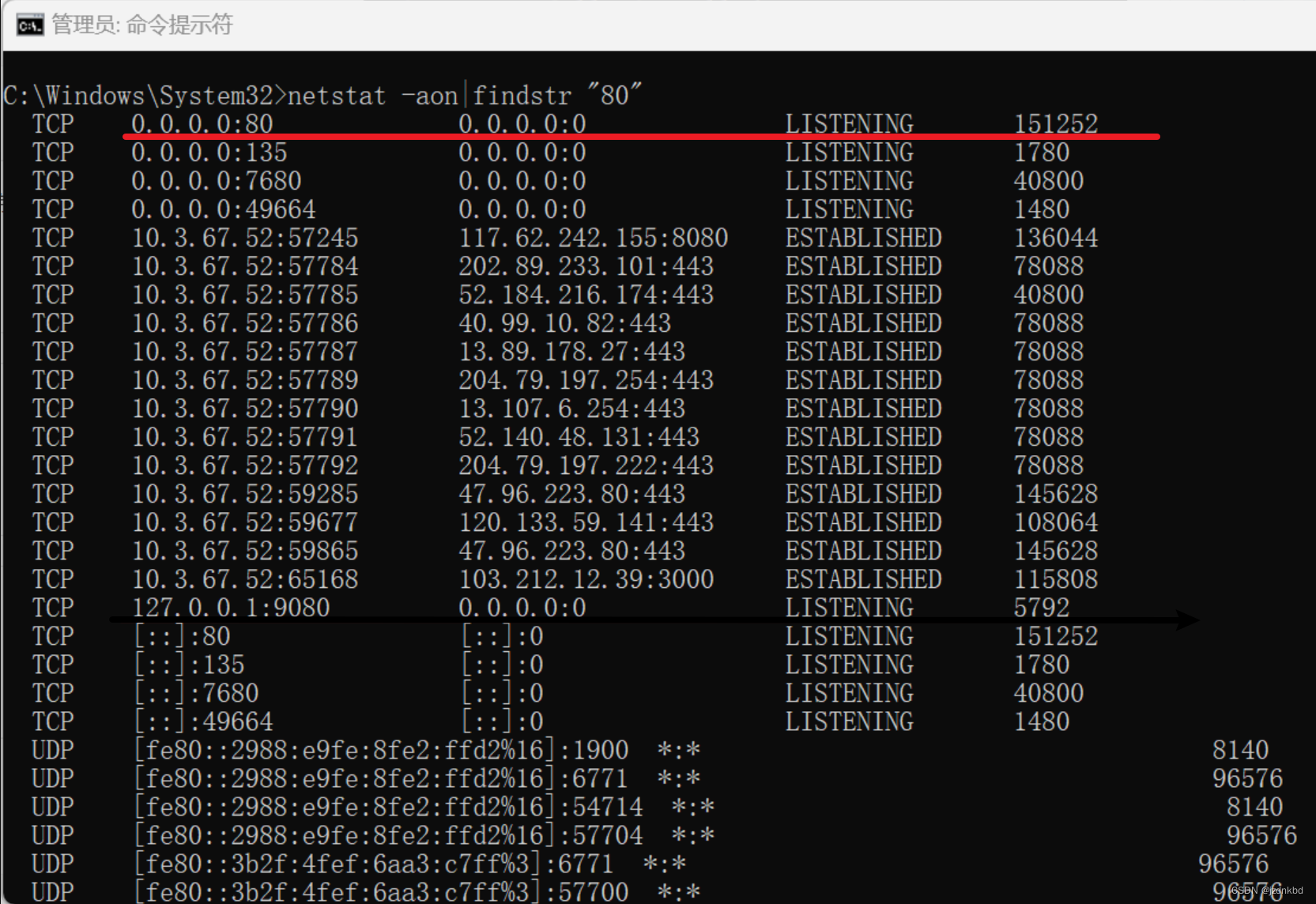This screenshot has width=1316, height=904.
Task: Click ESTABLISHED state on the 57245 row
Action: pyautogui.click(x=863, y=238)
